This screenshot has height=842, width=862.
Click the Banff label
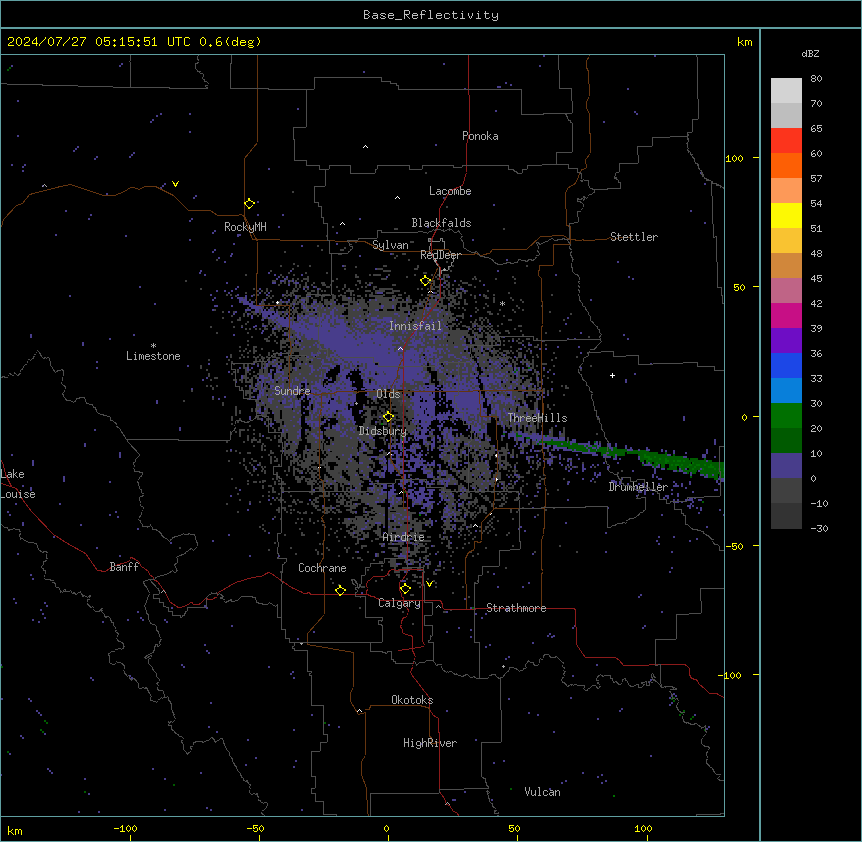pos(124,567)
